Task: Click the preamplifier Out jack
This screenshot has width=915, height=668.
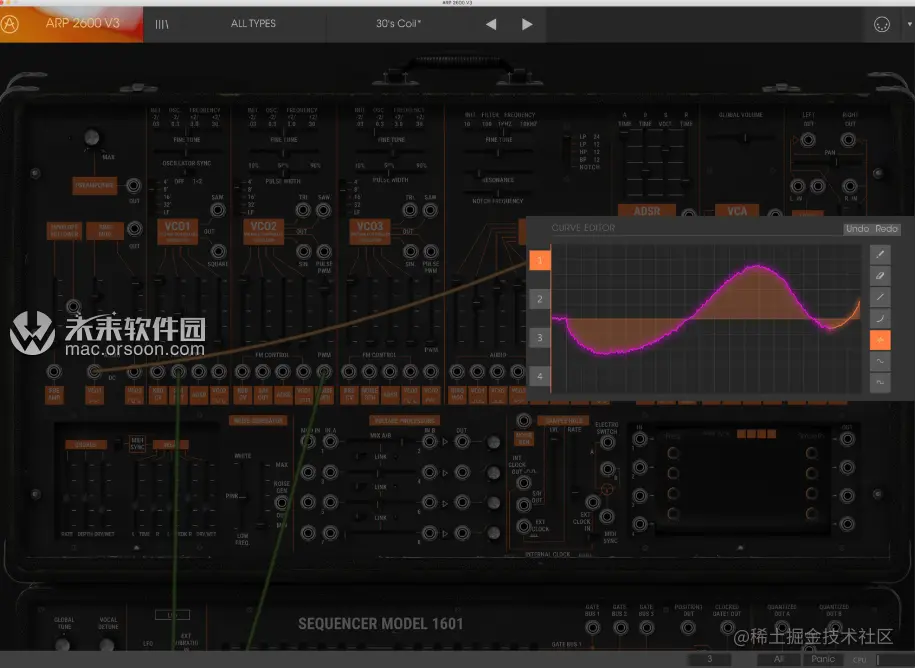Action: point(134,186)
